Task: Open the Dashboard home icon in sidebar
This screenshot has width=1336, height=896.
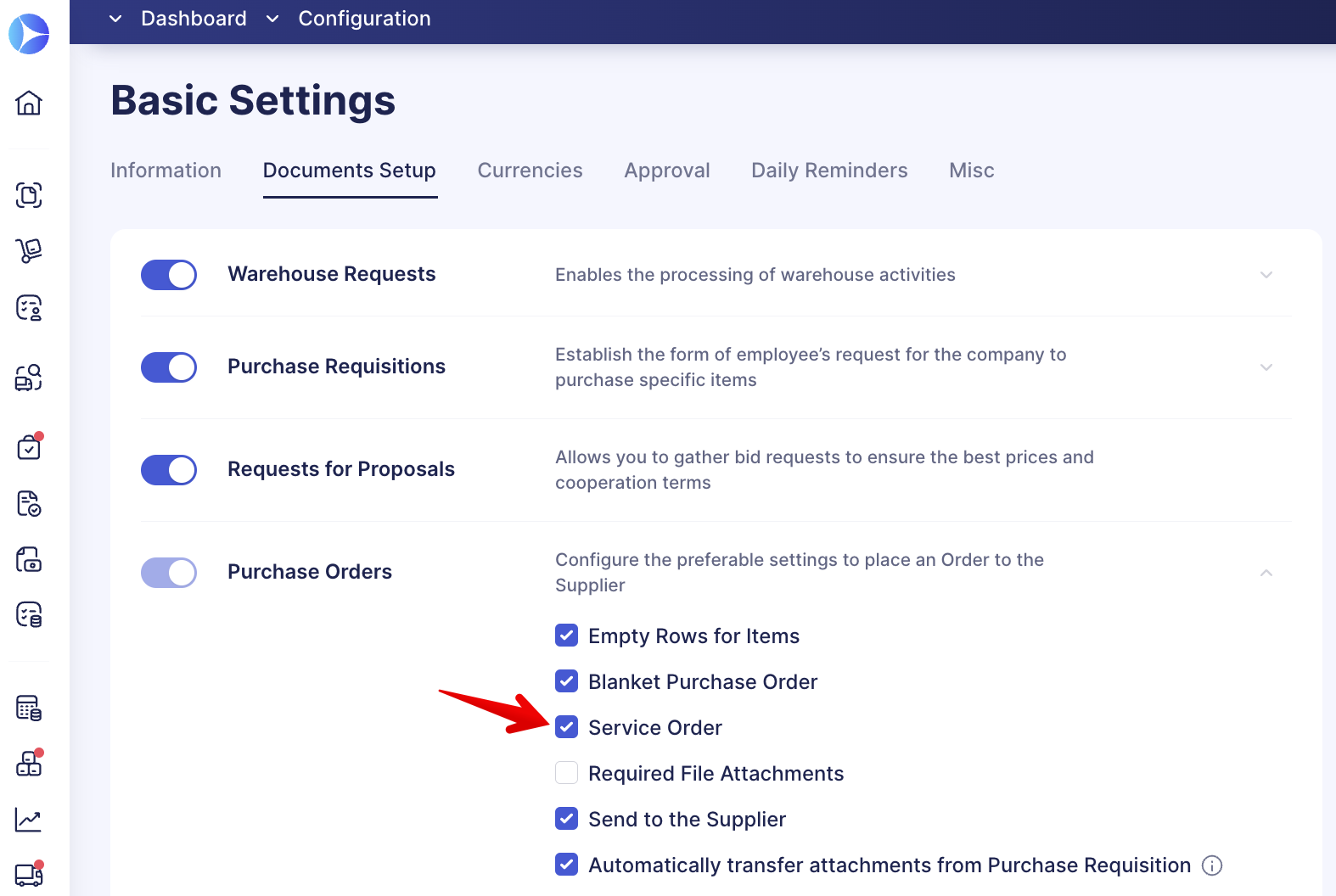Action: click(x=29, y=104)
